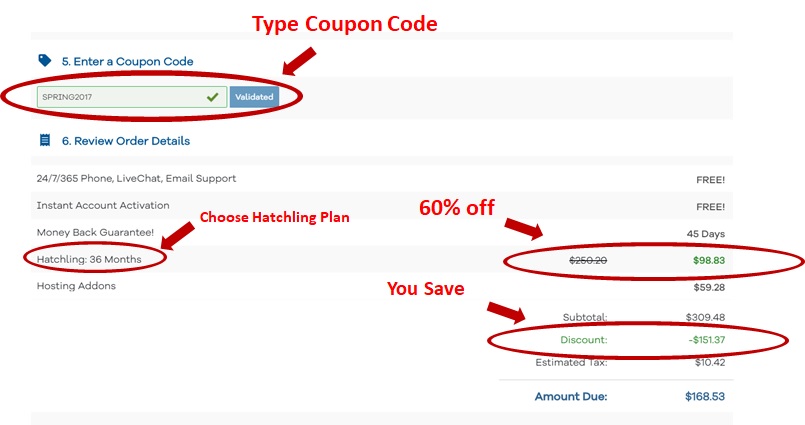This screenshot has width=805, height=425.
Task: Select the "6. Review Order Details" heading
Action: pyautogui.click(x=125, y=141)
